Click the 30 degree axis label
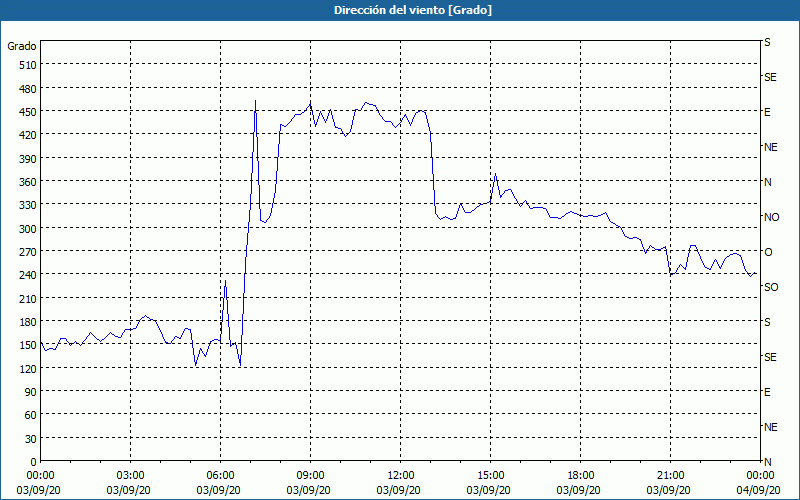The height and width of the screenshot is (500, 800). point(31,439)
